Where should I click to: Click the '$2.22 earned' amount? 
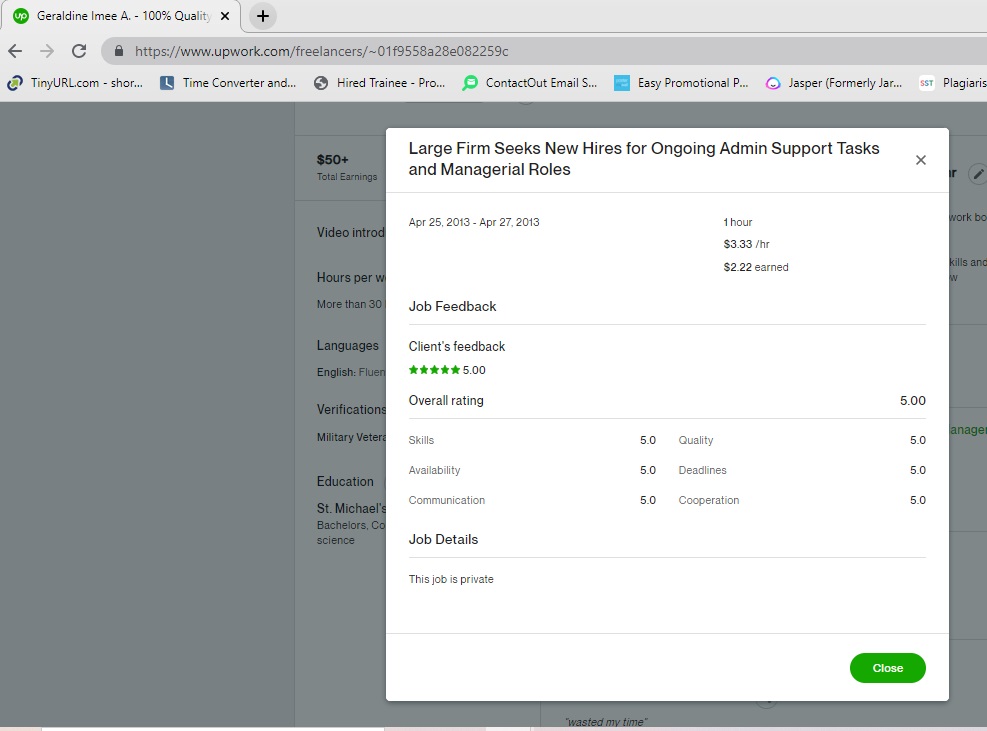coord(756,267)
